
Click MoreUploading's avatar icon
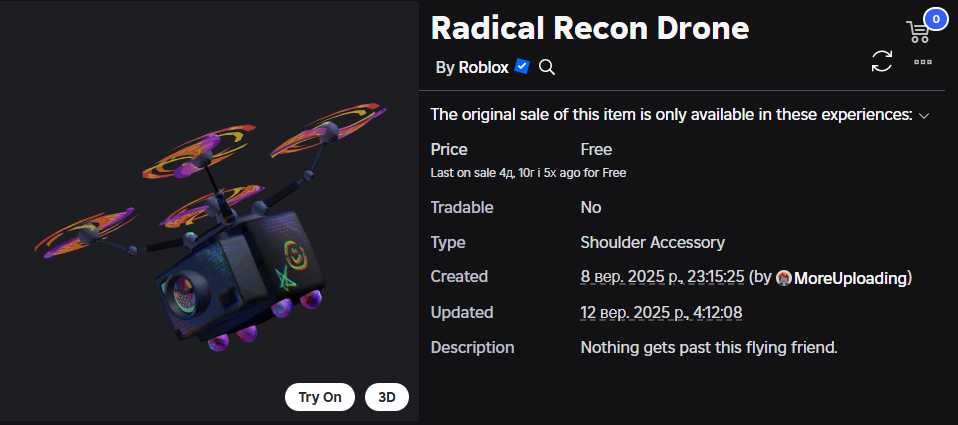(x=784, y=278)
